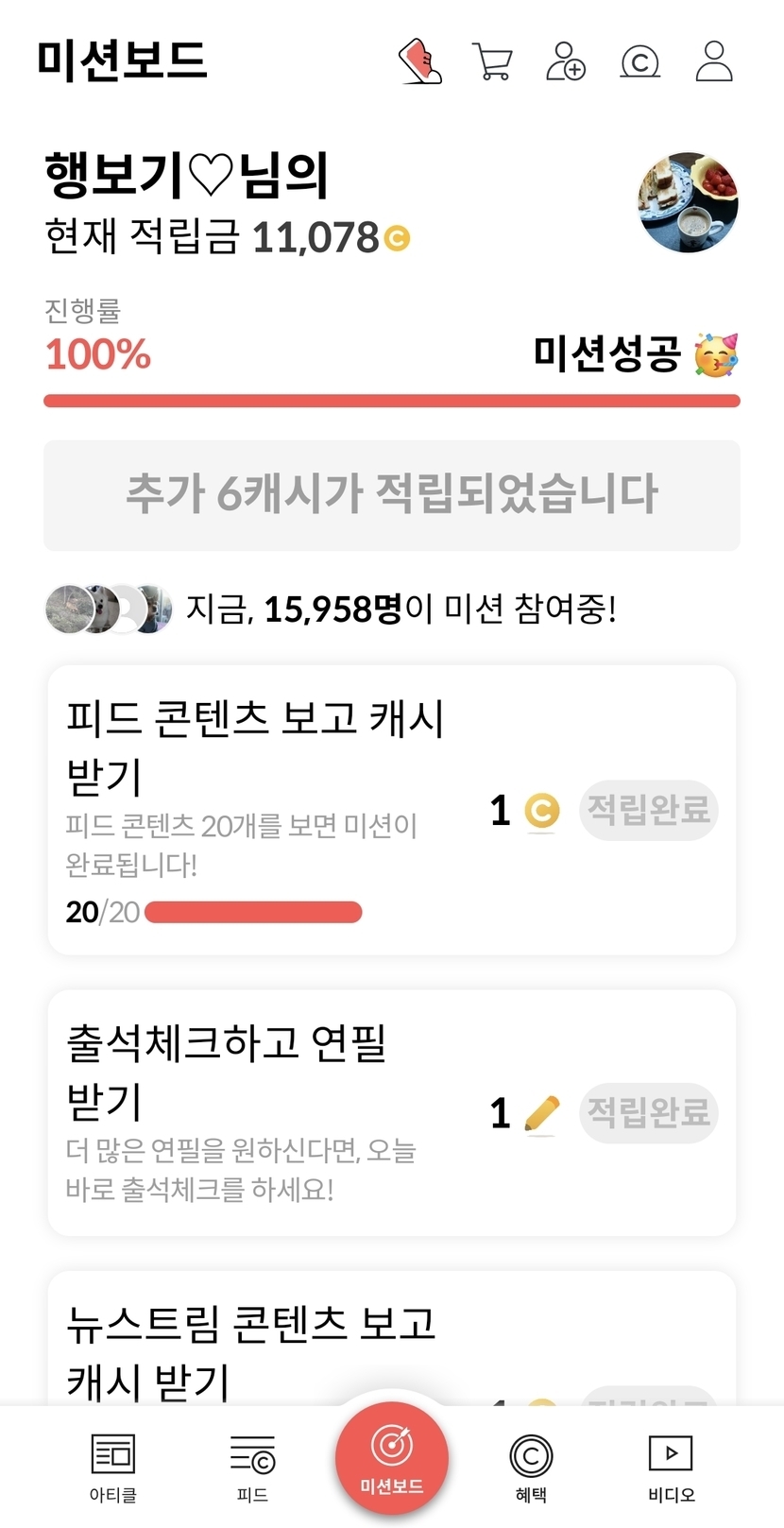The height and width of the screenshot is (1528, 784).
Task: Tap 적립완료 button for feed content mission
Action: tap(649, 810)
